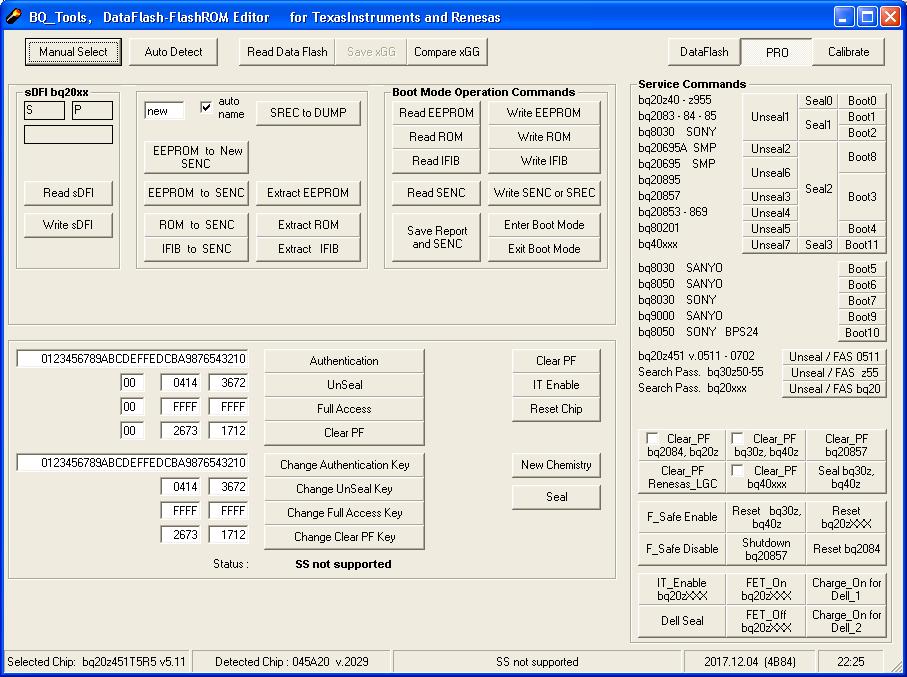Click Save Report and SENC
907x677 pixels.
point(436,237)
